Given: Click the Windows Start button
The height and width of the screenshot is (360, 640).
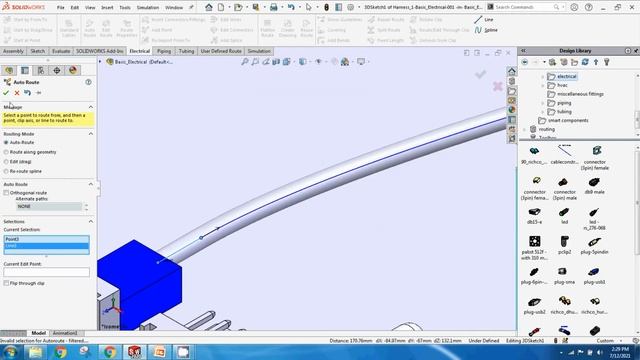Looking at the screenshot, I should (x=10, y=352).
